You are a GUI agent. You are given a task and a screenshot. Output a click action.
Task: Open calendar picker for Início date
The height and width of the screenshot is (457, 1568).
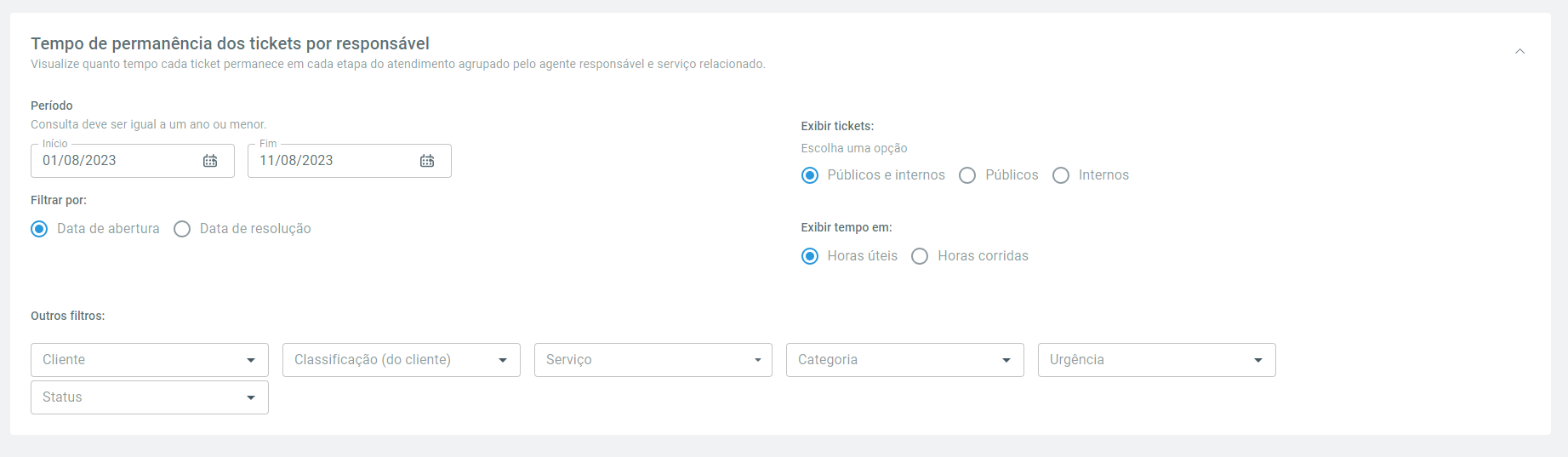point(210,161)
